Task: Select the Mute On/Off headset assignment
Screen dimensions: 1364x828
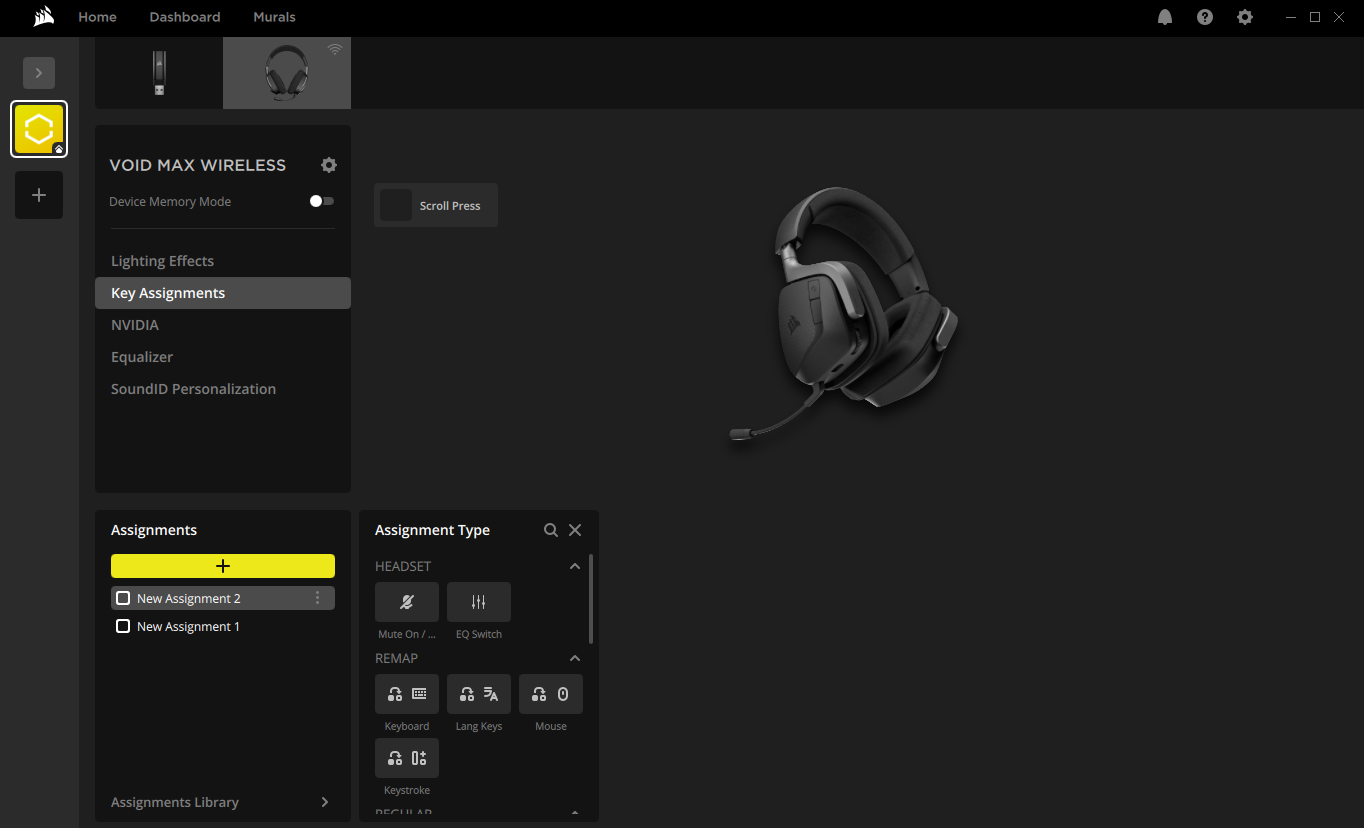Action: tap(406, 601)
